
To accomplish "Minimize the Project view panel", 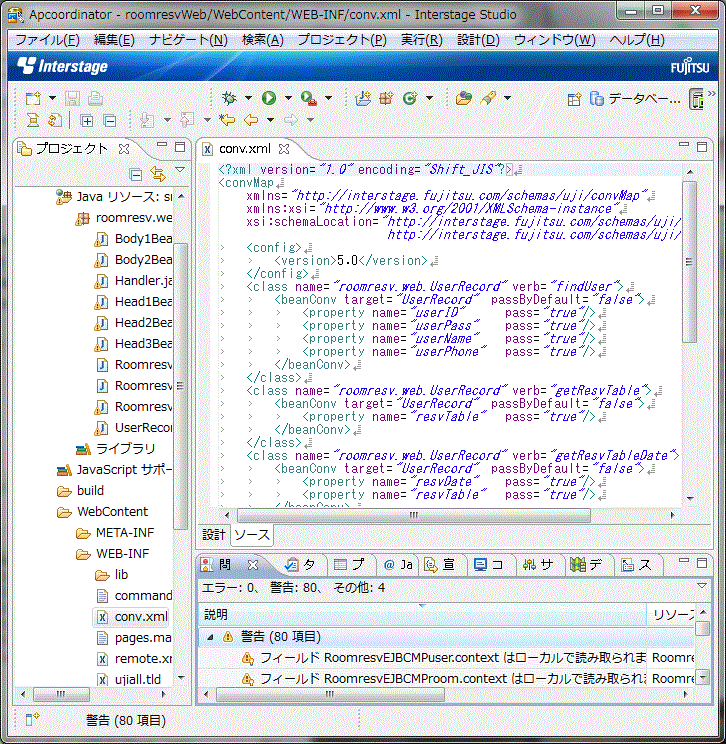I will [x=162, y=145].
